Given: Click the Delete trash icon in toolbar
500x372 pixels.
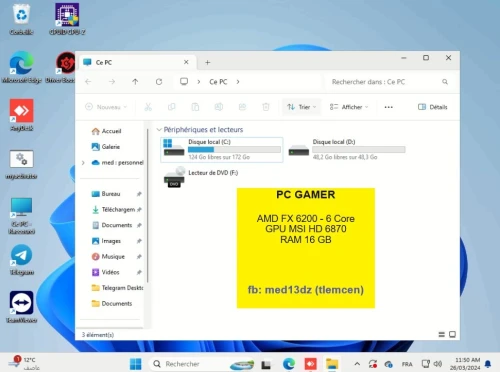Looking at the screenshot, I should pyautogui.click(x=266, y=107).
